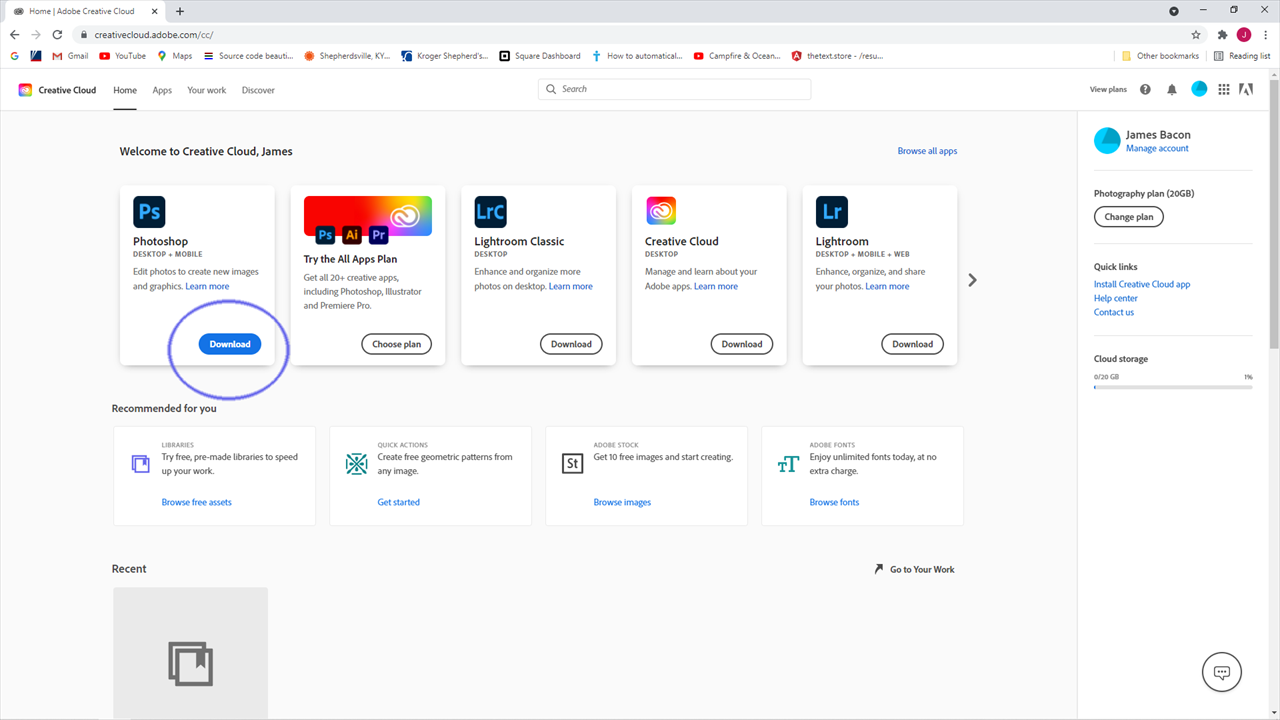Open the chat support bubble icon
The width and height of the screenshot is (1280, 720).
(x=1221, y=672)
